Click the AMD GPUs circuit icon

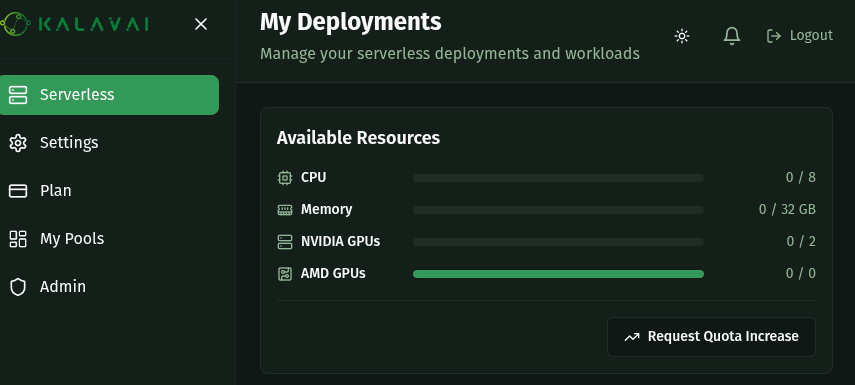(285, 274)
